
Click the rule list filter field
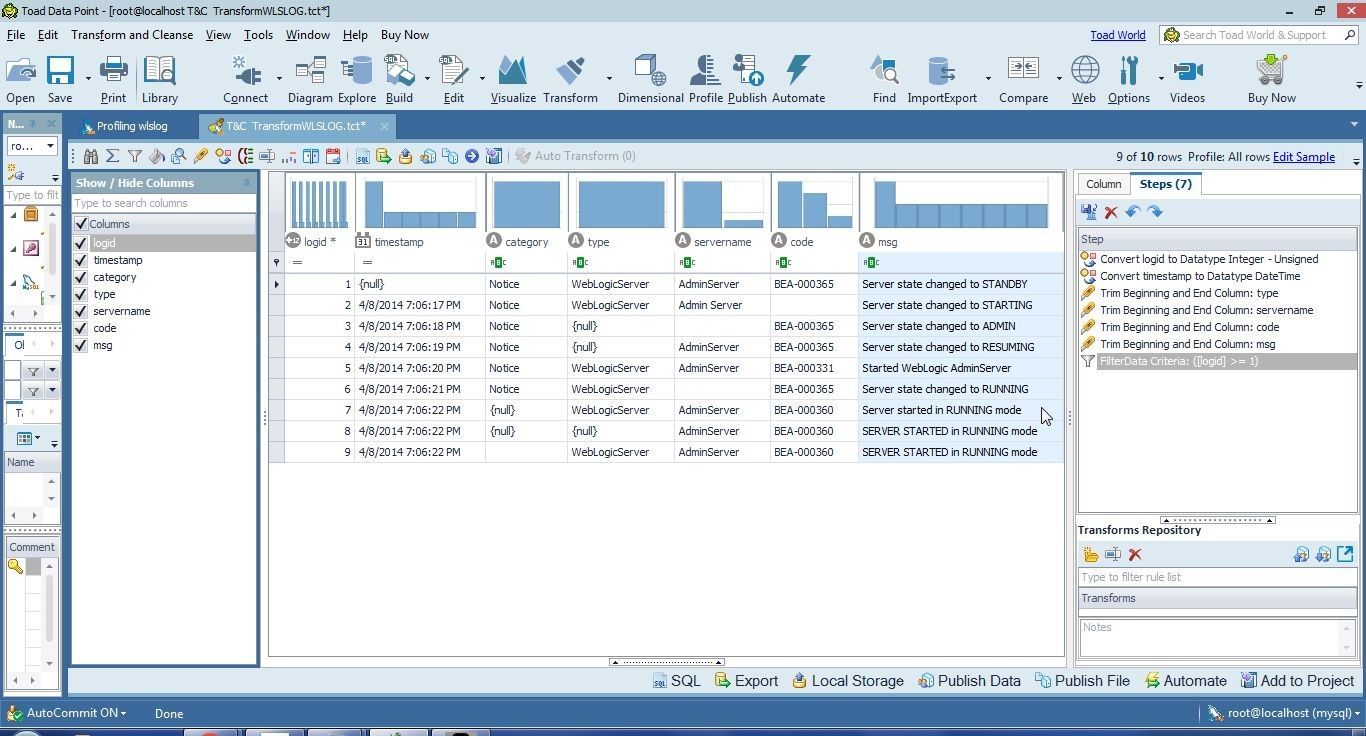pos(1217,577)
